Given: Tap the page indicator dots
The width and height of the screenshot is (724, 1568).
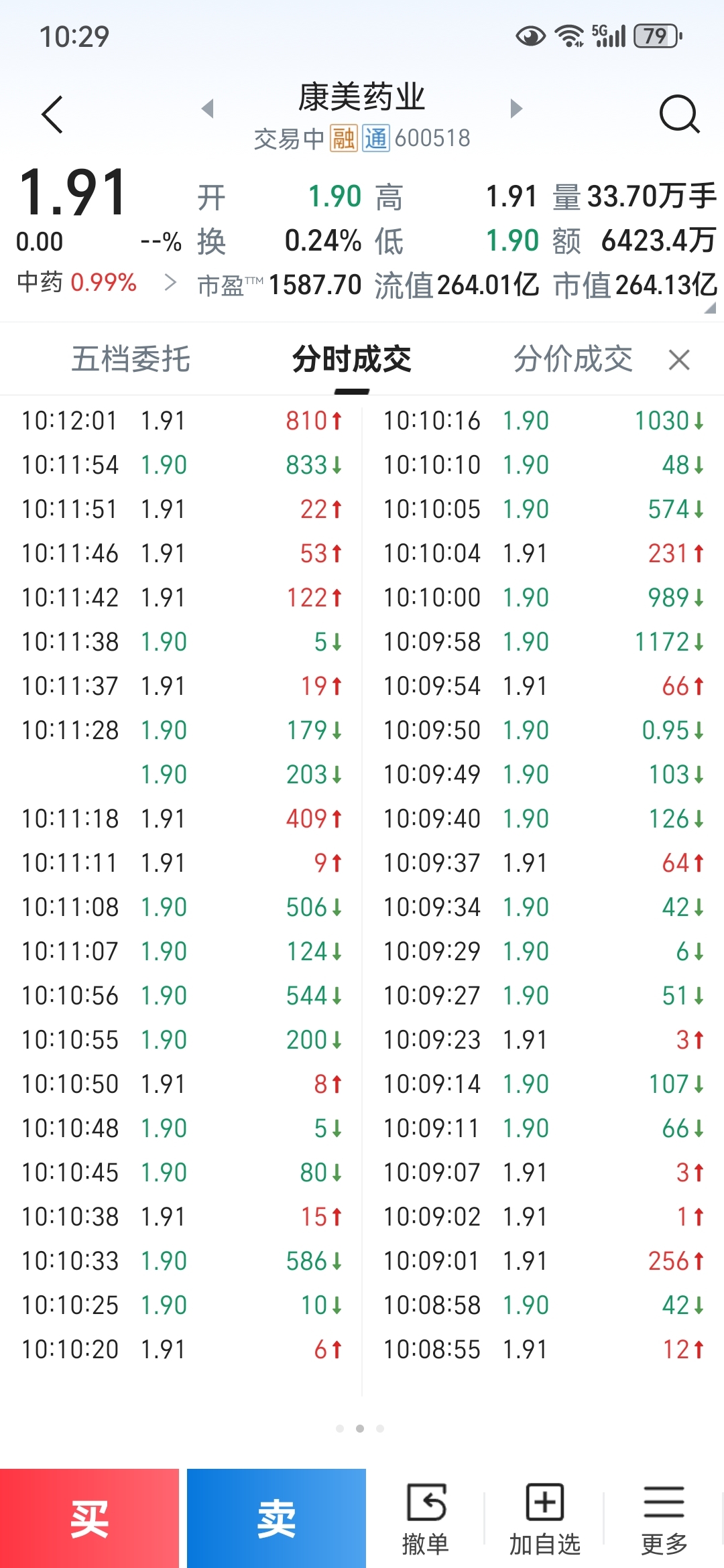Looking at the screenshot, I should (360, 1429).
